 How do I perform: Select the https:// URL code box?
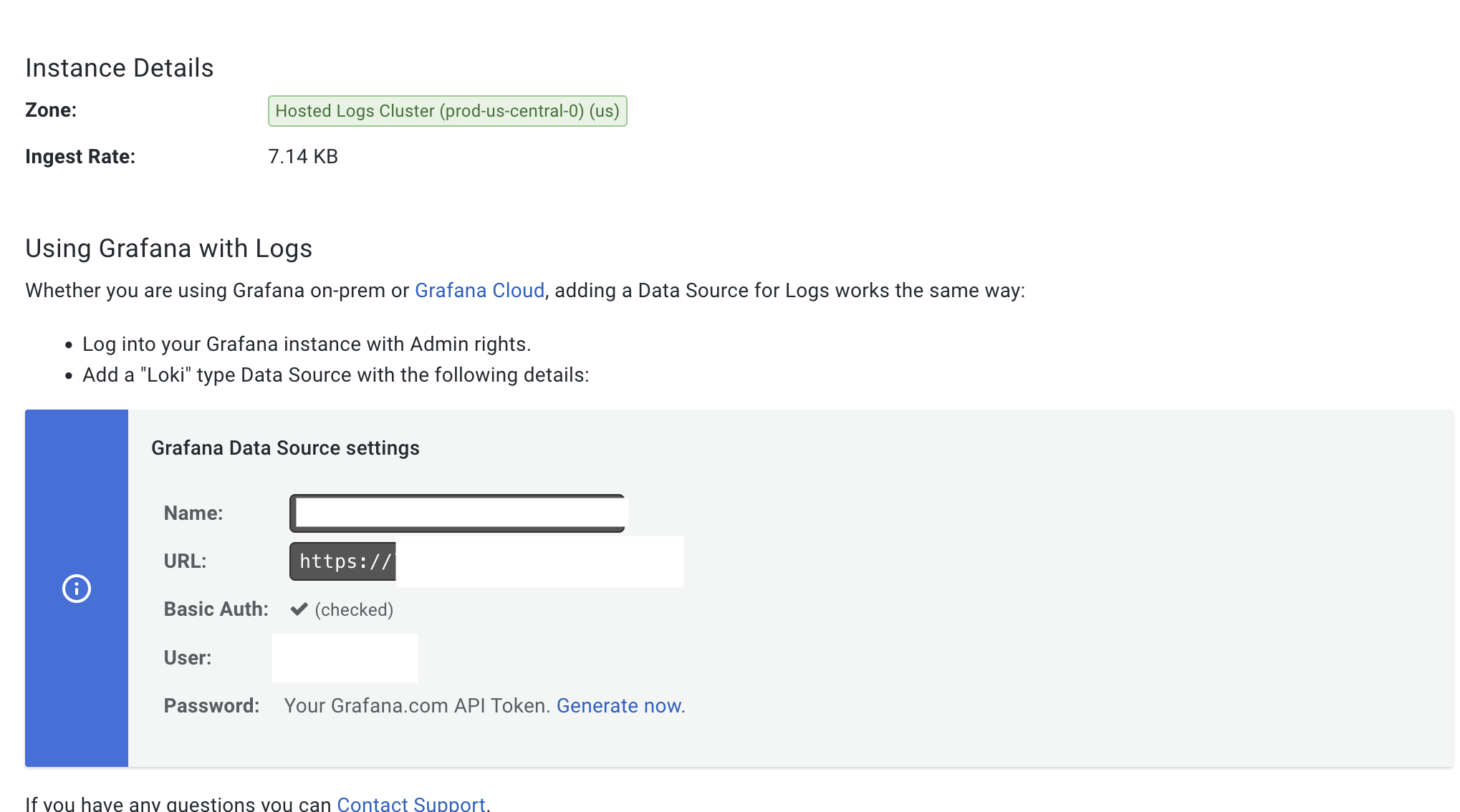(x=344, y=561)
